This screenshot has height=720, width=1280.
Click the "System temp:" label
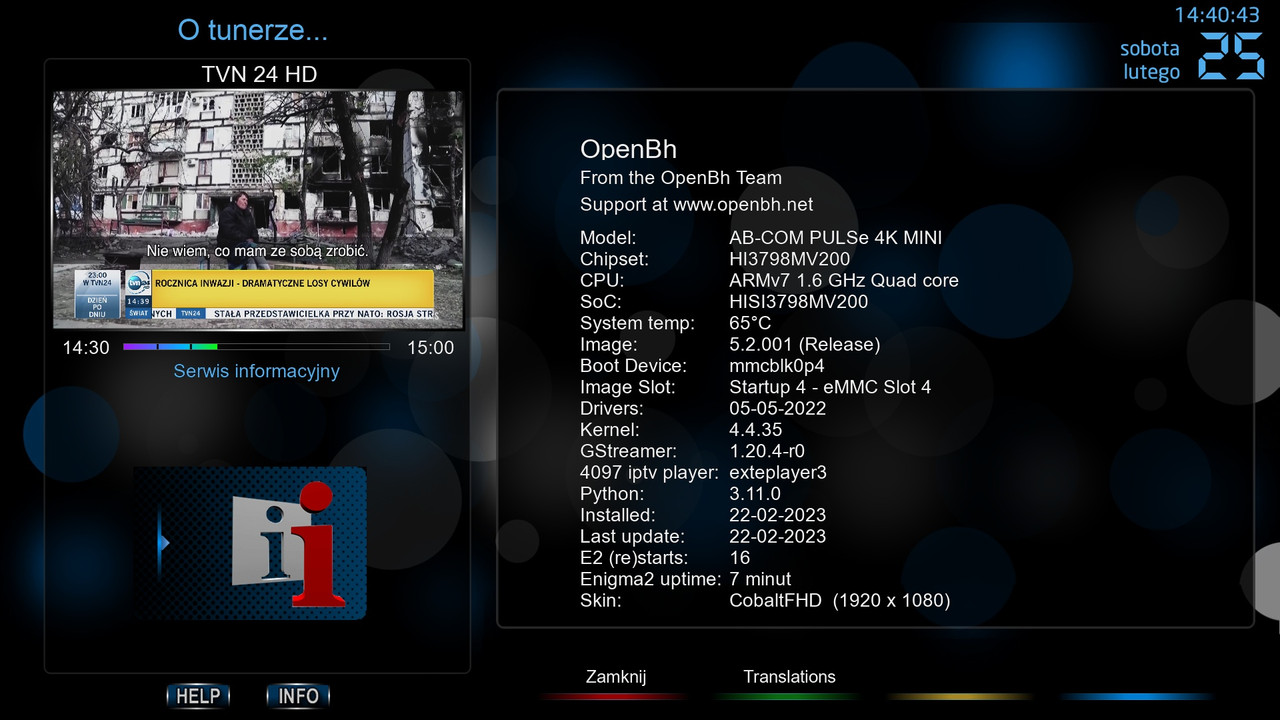tap(637, 323)
